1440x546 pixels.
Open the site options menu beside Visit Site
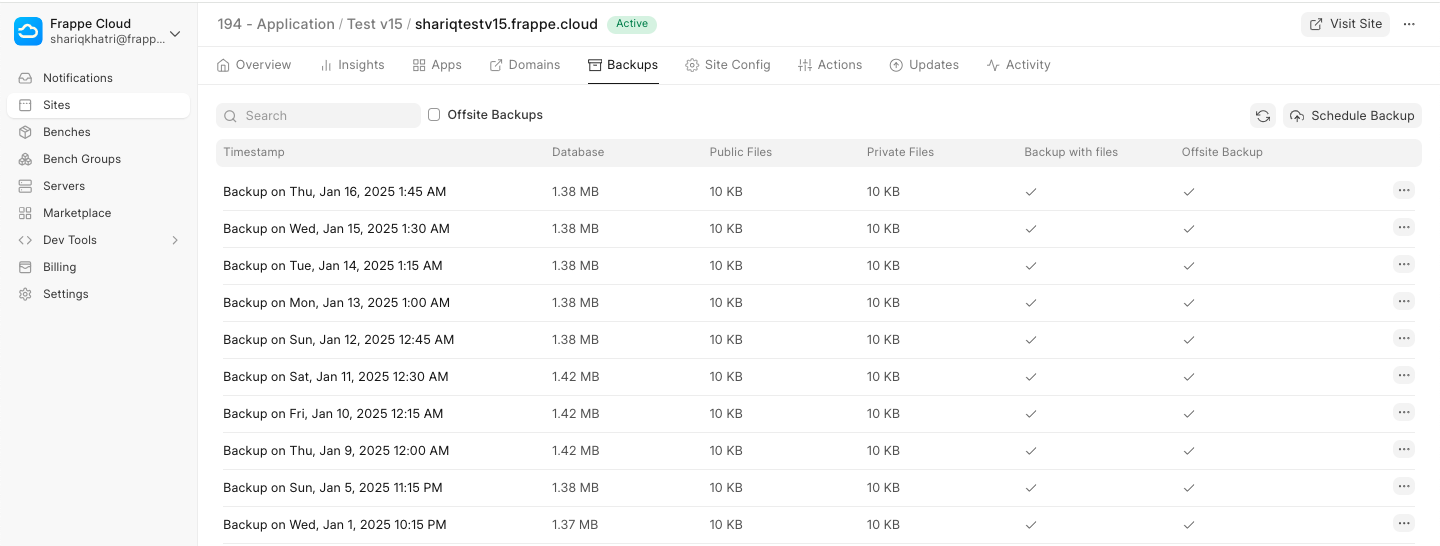pyautogui.click(x=1409, y=24)
